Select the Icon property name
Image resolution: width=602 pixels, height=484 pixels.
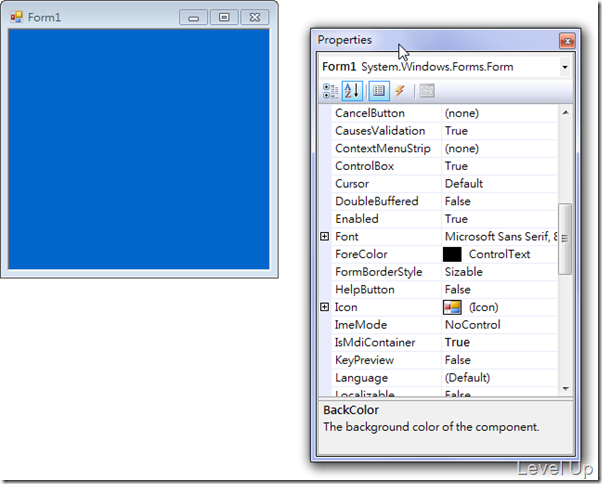(x=346, y=307)
